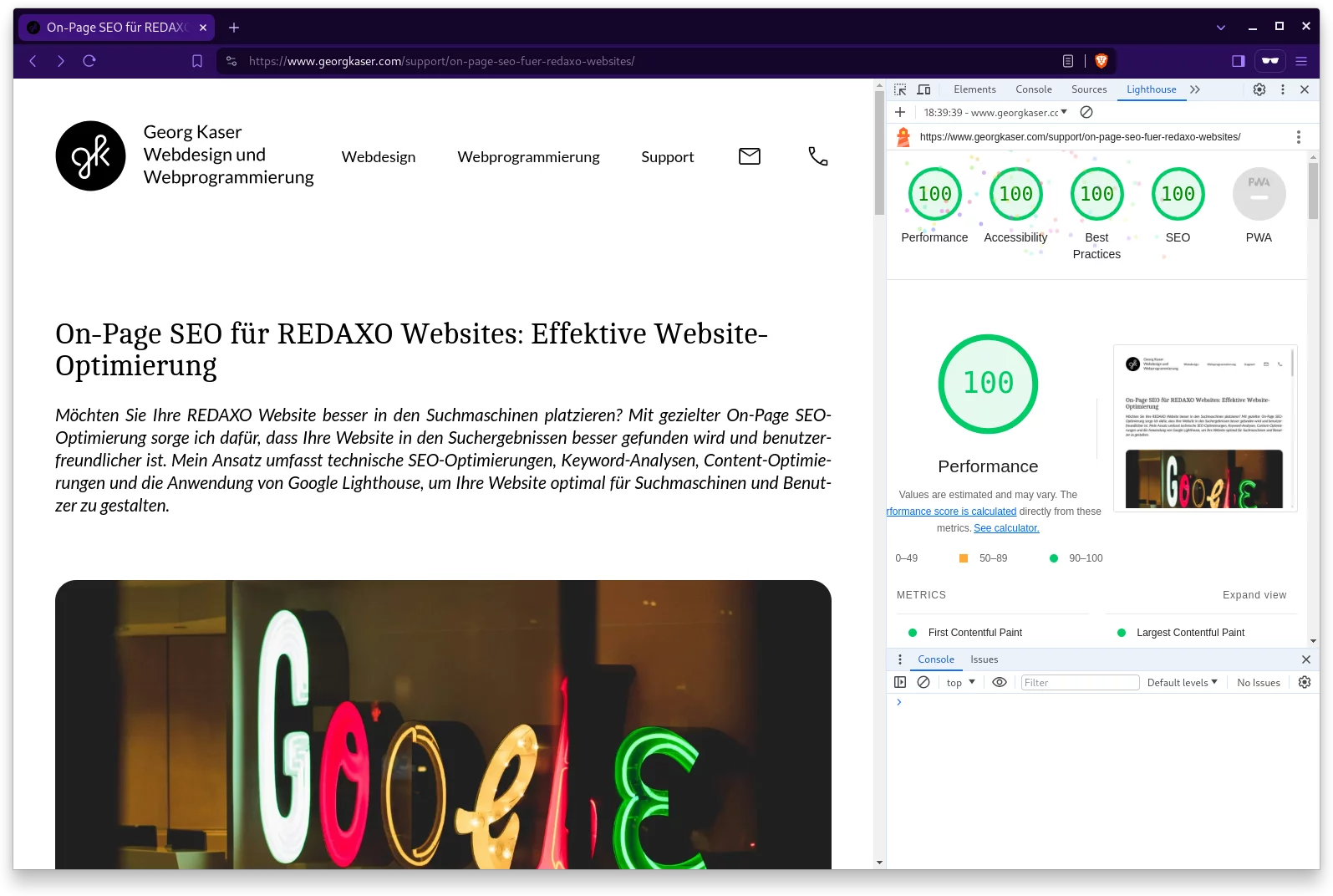
Task: Close the DevTools panel
Action: (x=1305, y=89)
